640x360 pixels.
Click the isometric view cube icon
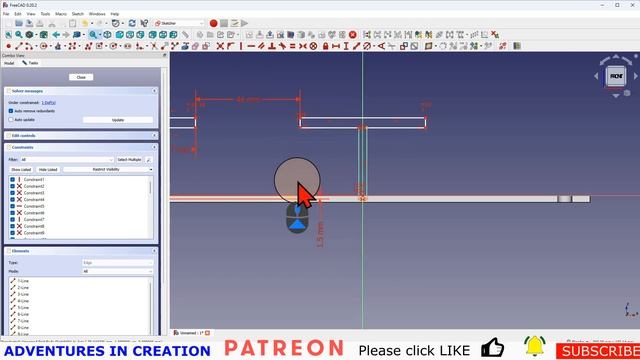tap(107, 35)
